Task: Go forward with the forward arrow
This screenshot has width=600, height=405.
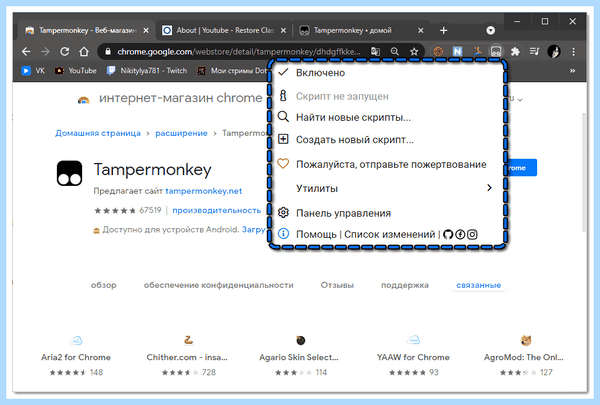Action: pyautogui.click(x=45, y=51)
